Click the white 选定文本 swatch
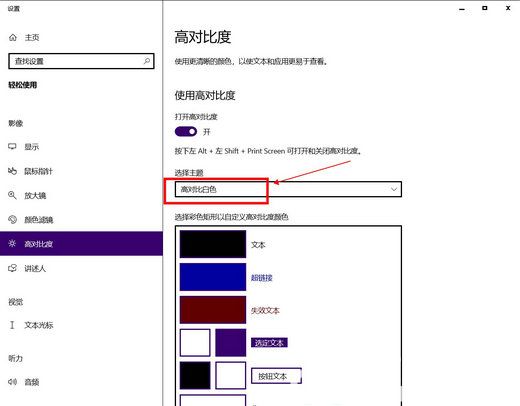Viewport: 520px width, 406px height. pos(195,343)
